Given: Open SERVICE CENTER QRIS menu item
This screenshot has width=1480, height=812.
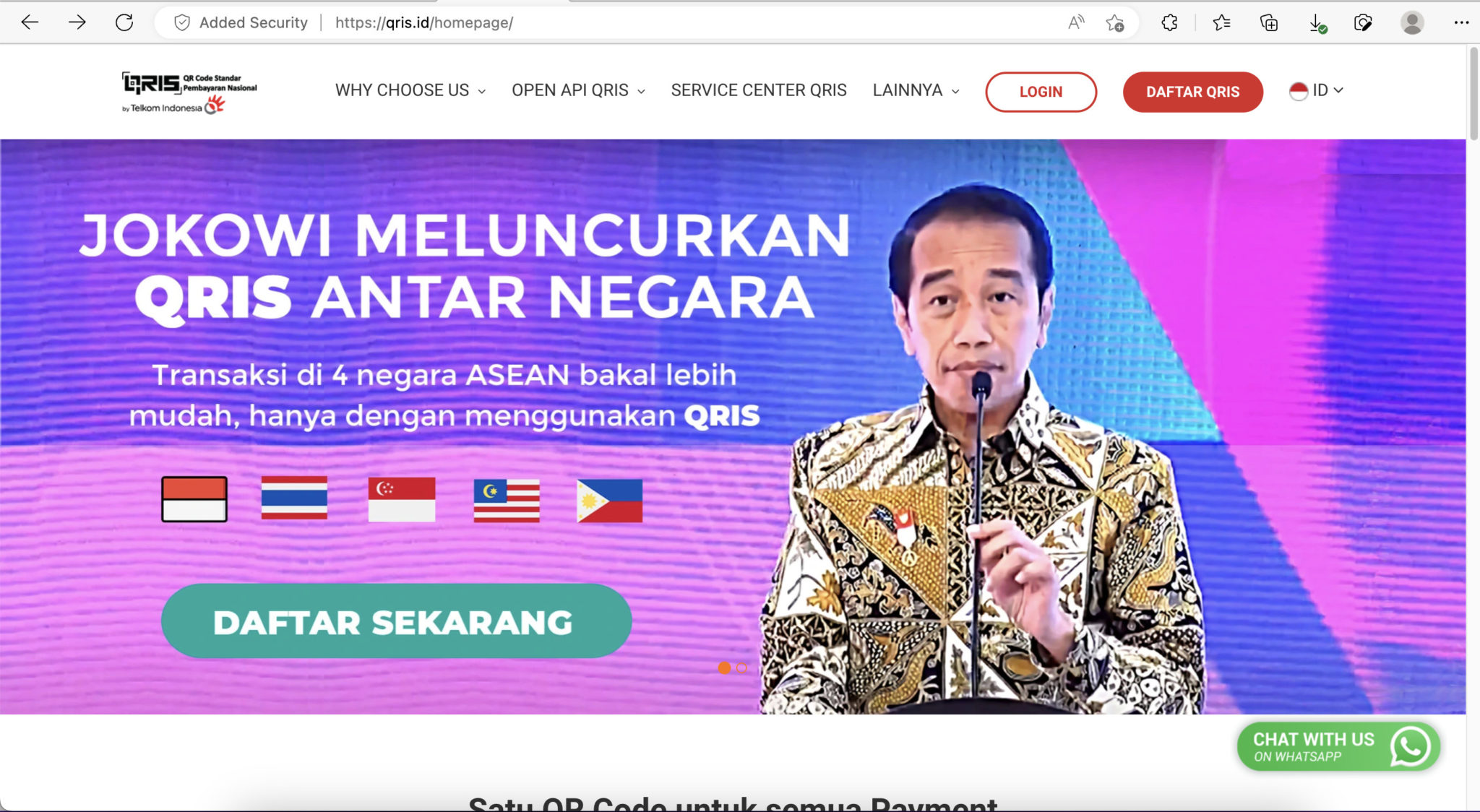Looking at the screenshot, I should pos(759,90).
